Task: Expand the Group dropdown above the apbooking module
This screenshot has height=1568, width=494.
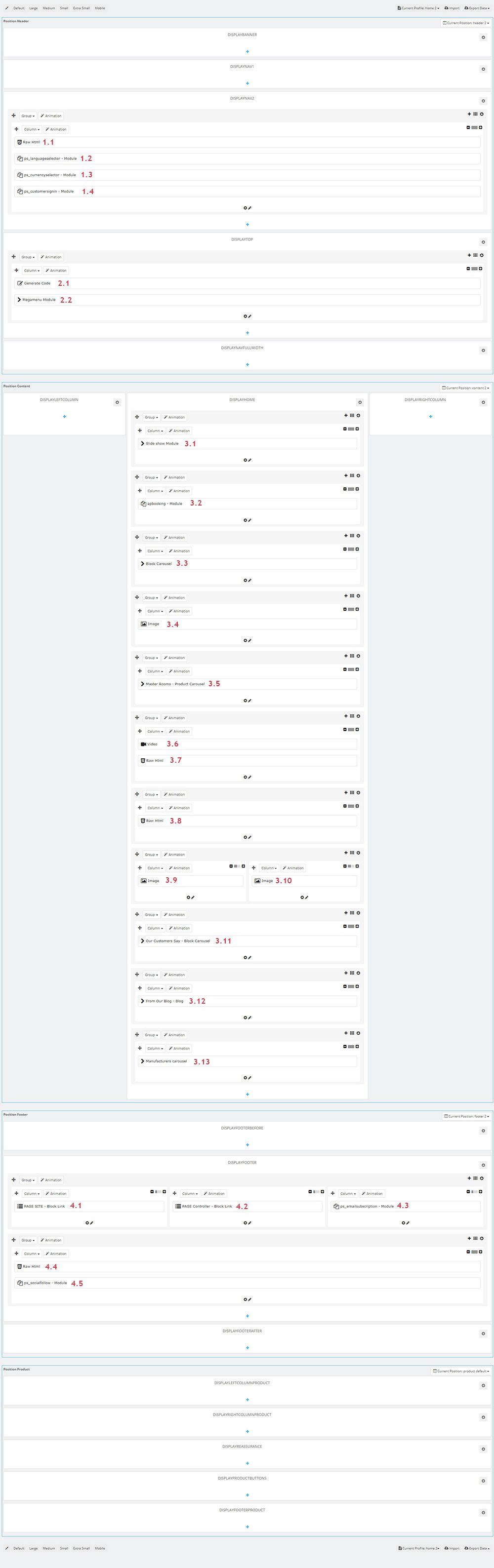Action: coord(151,477)
